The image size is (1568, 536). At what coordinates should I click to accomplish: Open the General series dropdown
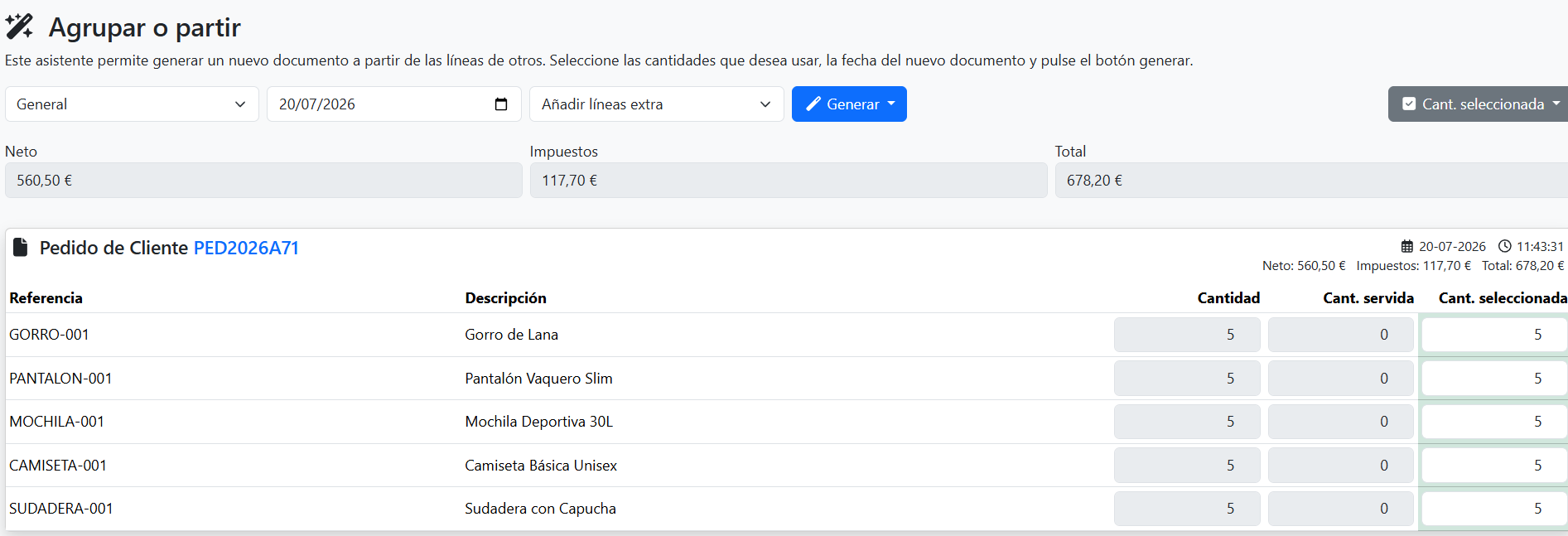click(132, 104)
